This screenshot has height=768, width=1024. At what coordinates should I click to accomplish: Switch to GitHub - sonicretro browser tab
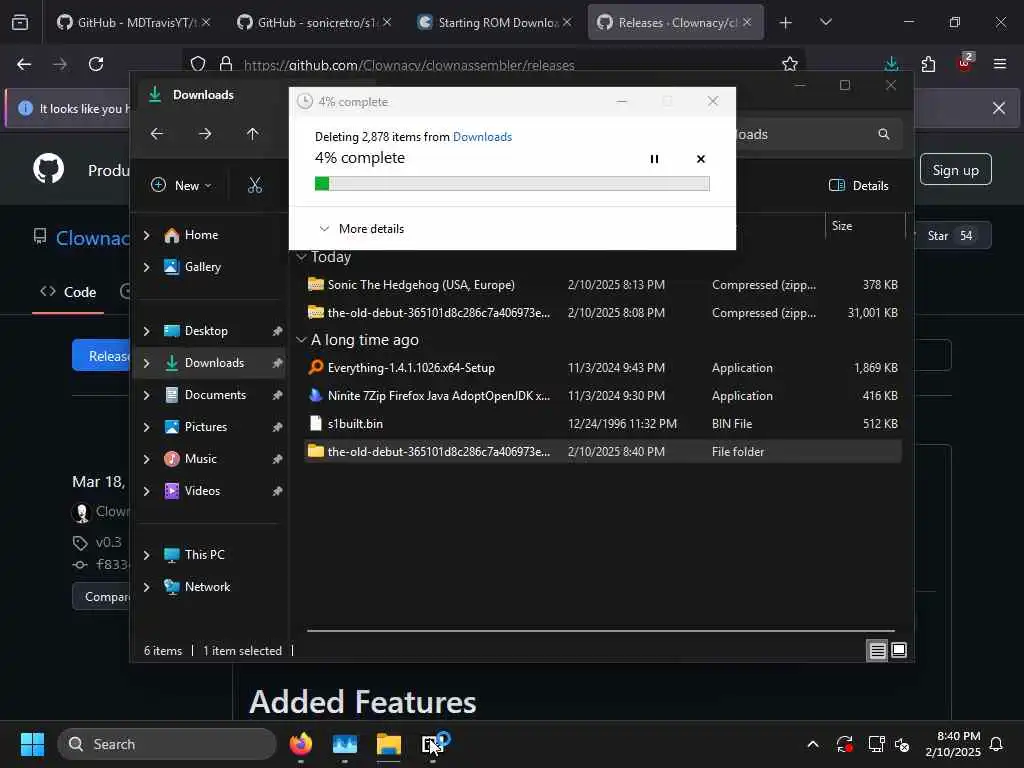pyautogui.click(x=313, y=22)
